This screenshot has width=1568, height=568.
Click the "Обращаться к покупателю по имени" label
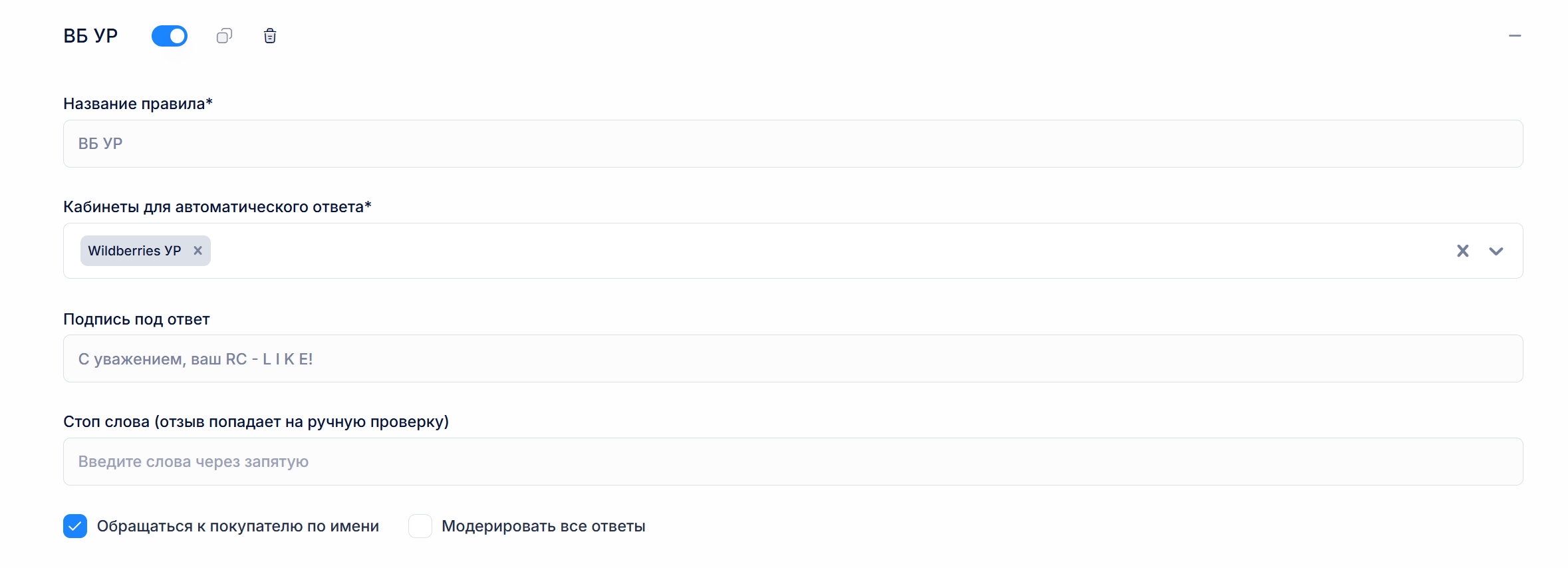click(237, 526)
